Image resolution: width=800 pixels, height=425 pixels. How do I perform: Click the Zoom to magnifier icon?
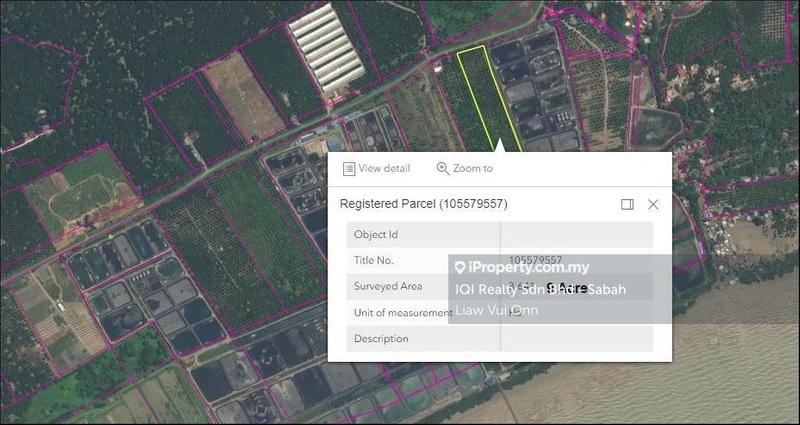click(x=443, y=169)
